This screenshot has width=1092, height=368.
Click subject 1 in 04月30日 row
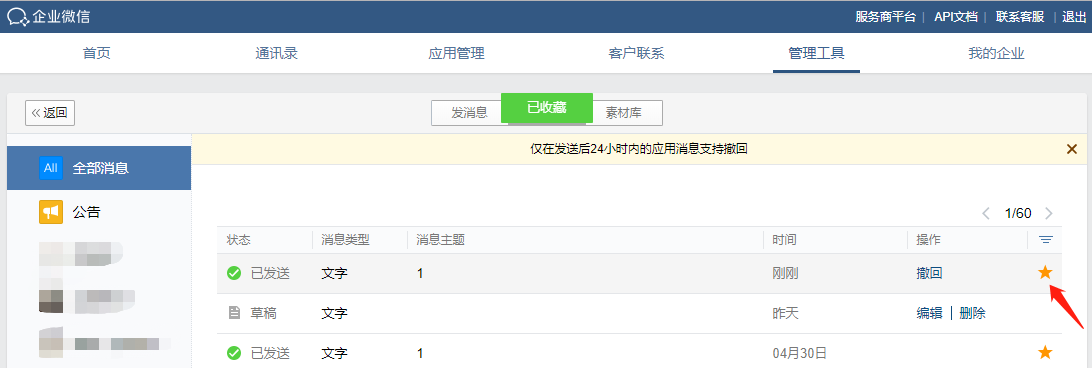(420, 353)
